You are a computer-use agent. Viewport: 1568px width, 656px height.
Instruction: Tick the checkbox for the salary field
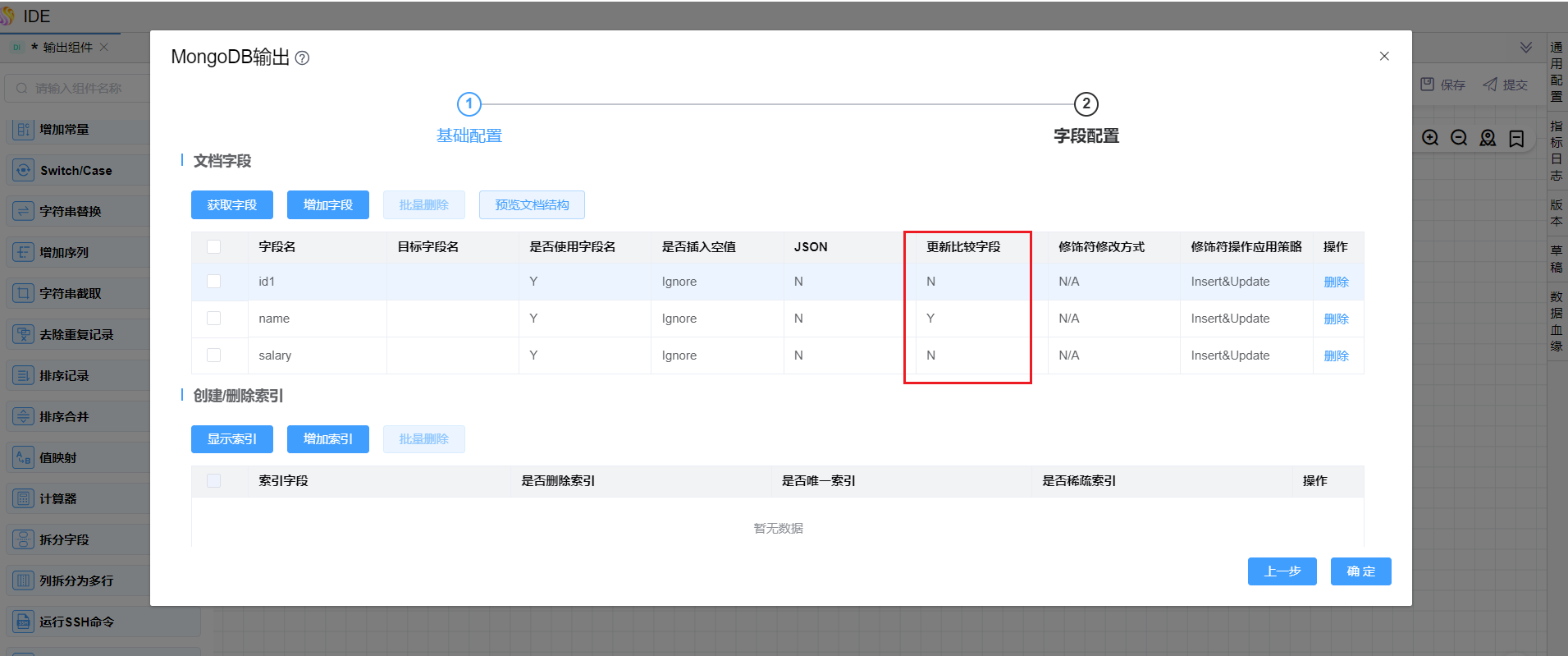214,356
